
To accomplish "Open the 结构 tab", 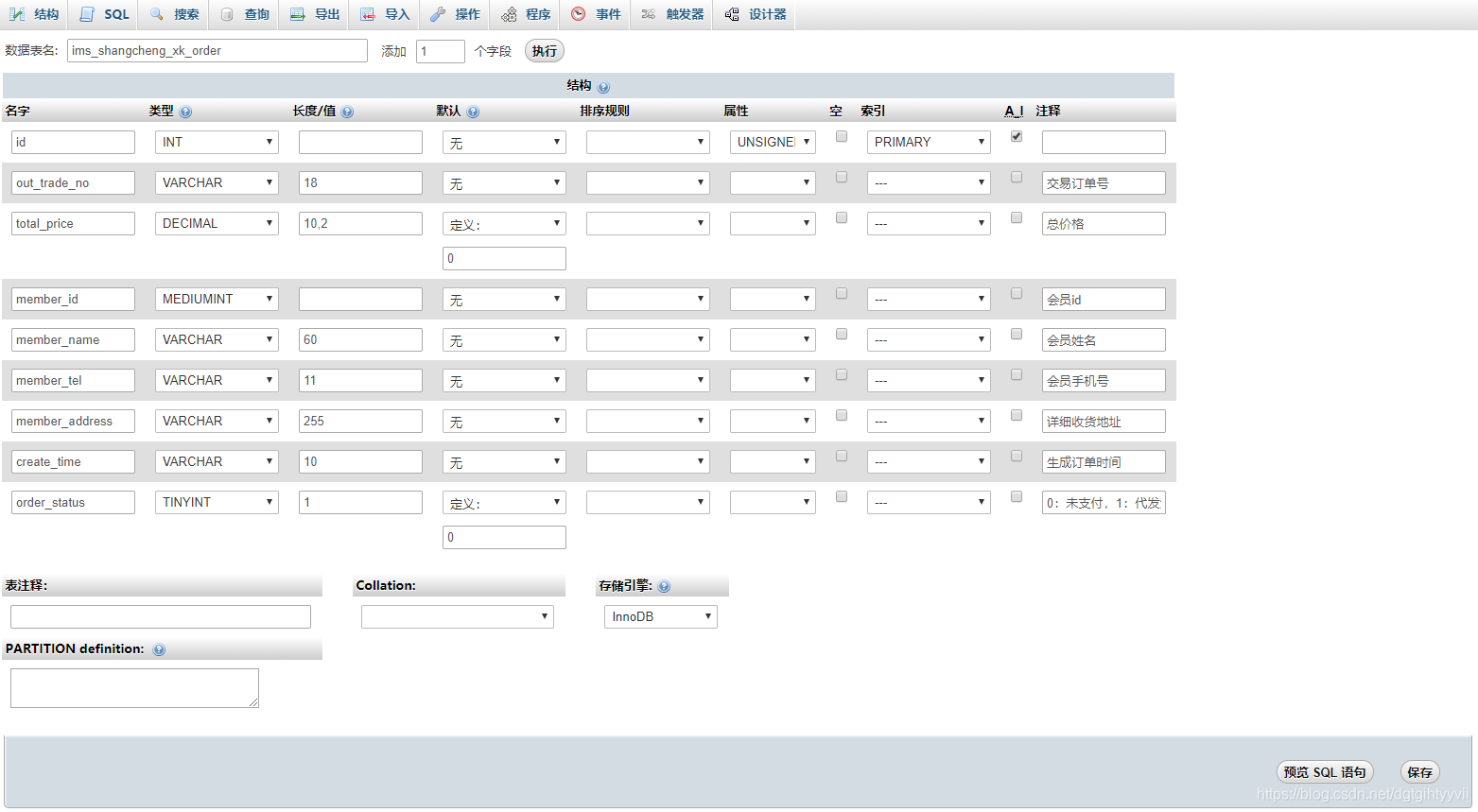I will (x=35, y=14).
